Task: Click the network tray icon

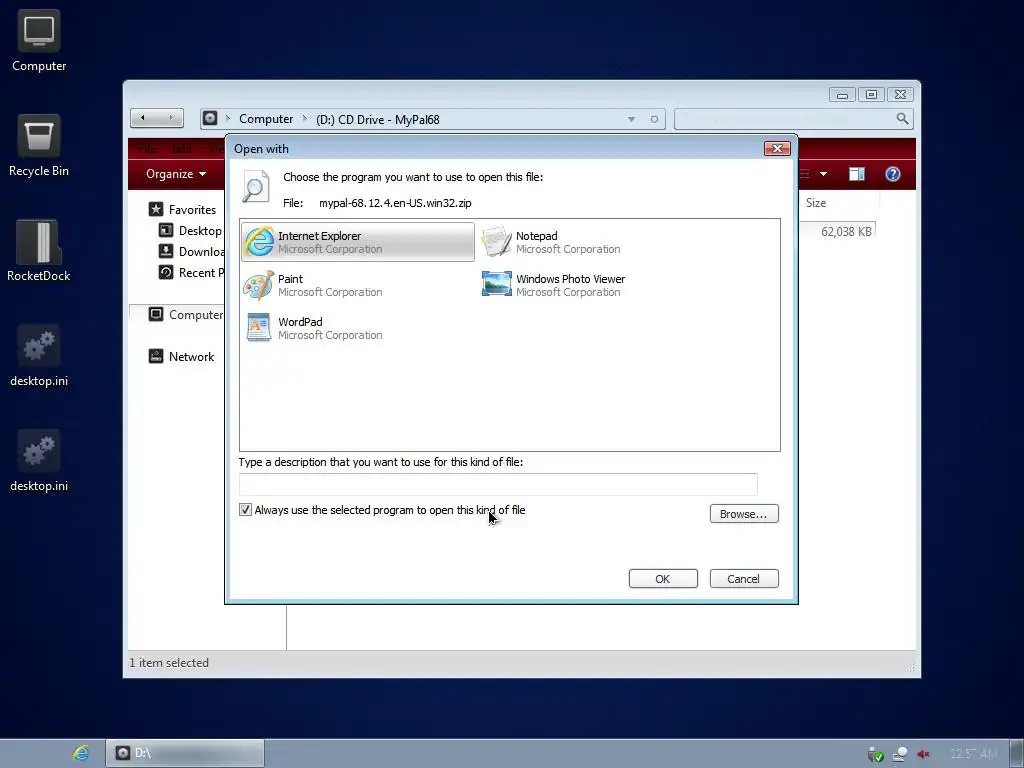Action: click(x=900, y=754)
